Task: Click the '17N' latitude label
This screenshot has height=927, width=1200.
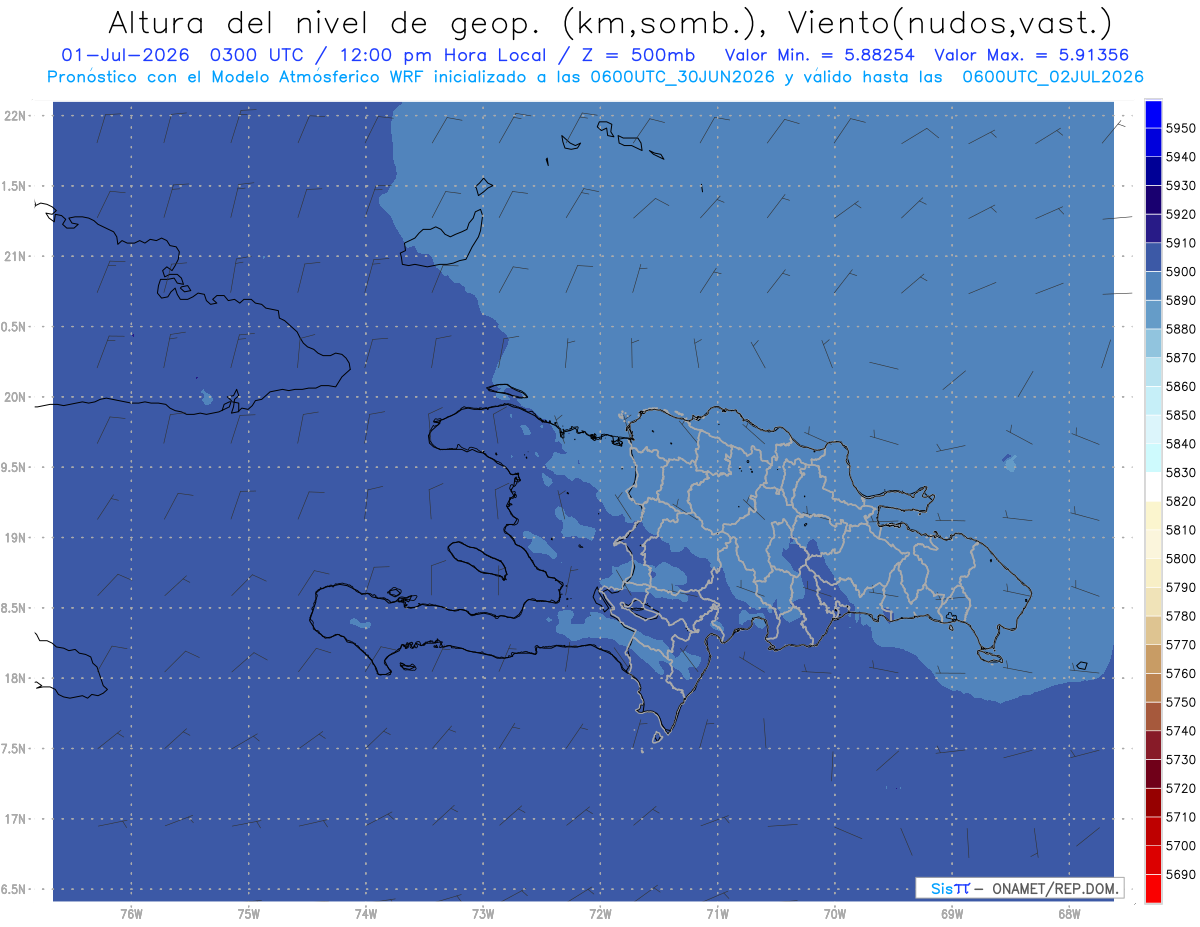Action: (x=15, y=819)
